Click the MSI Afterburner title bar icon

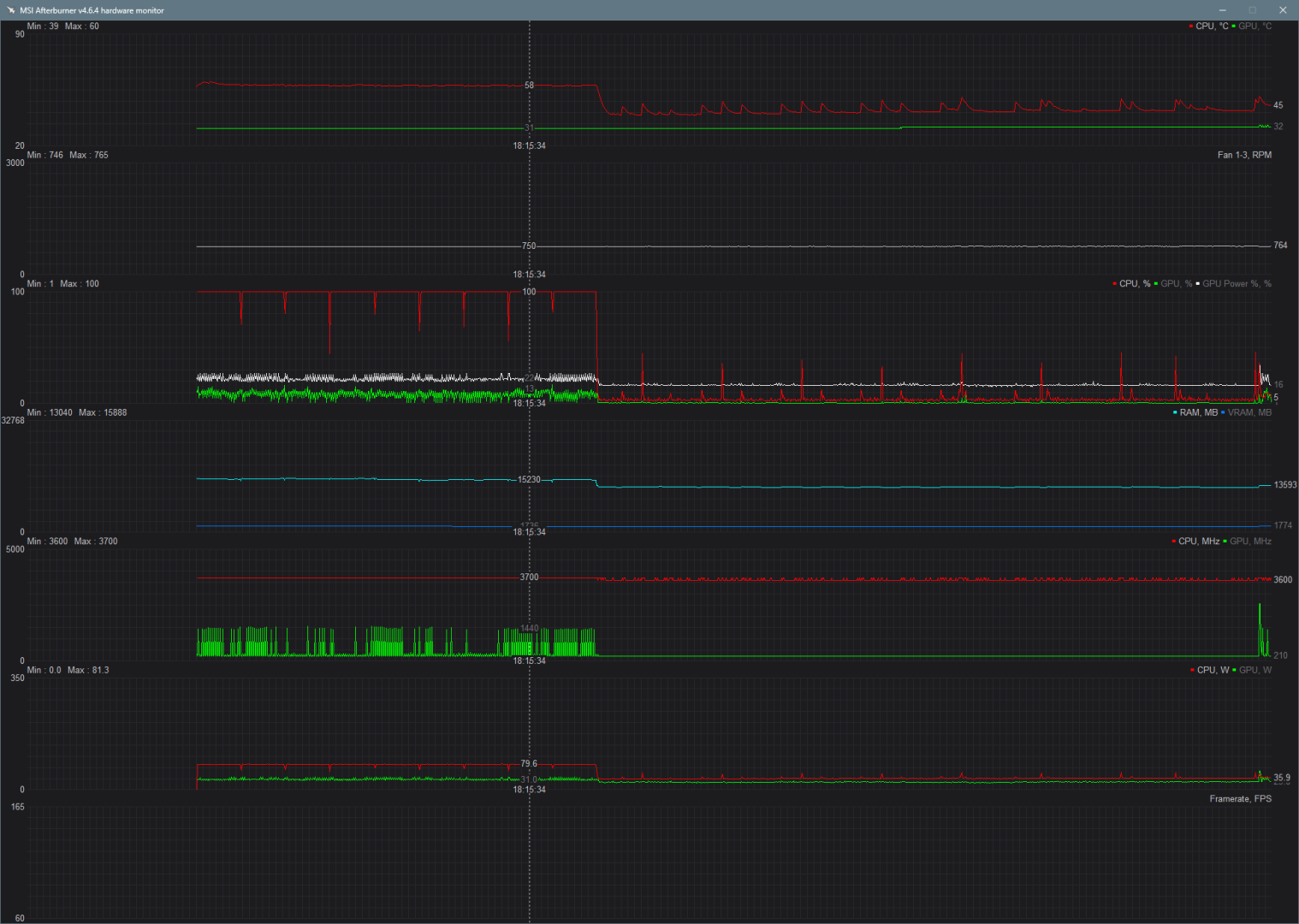click(x=10, y=10)
